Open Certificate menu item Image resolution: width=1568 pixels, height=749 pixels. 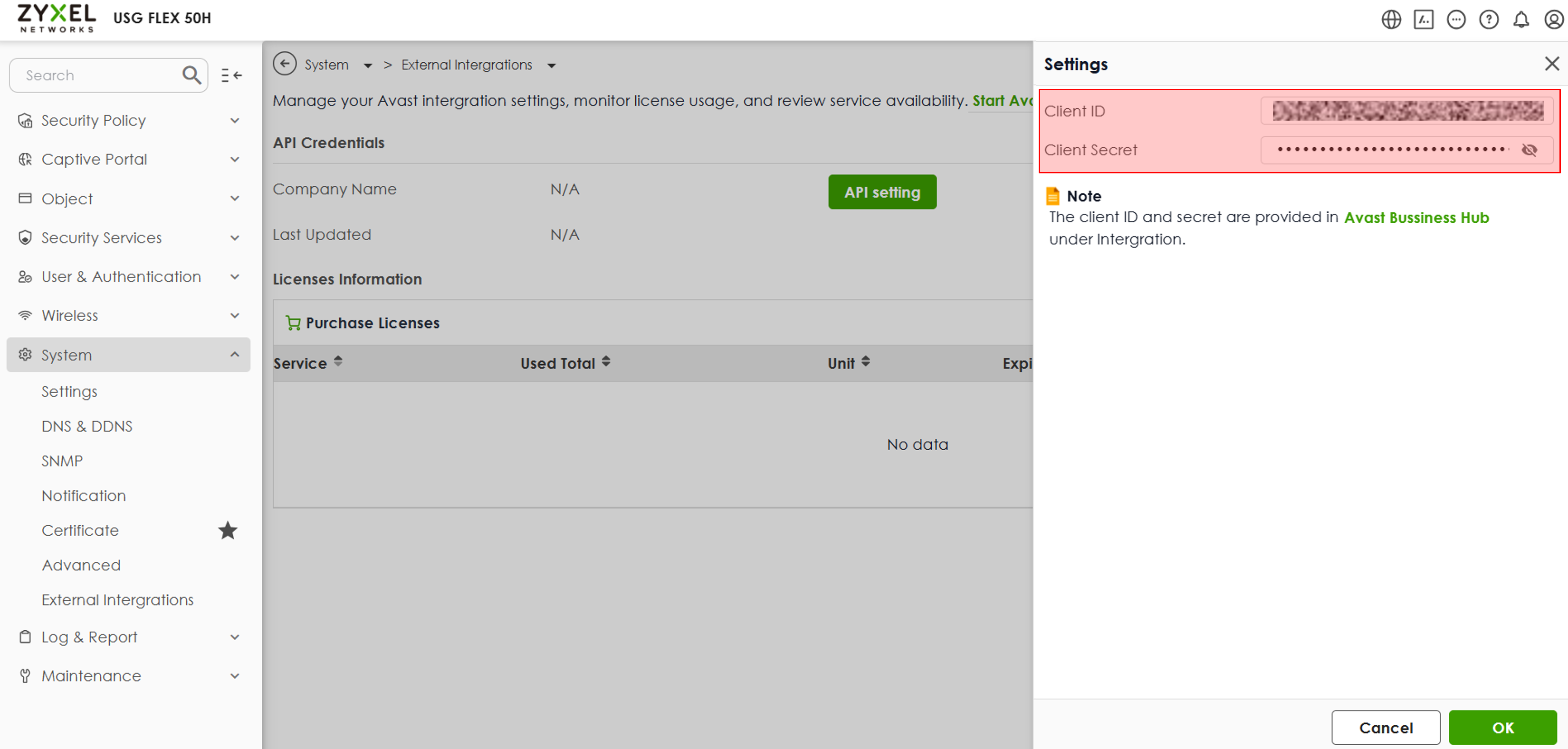(80, 530)
